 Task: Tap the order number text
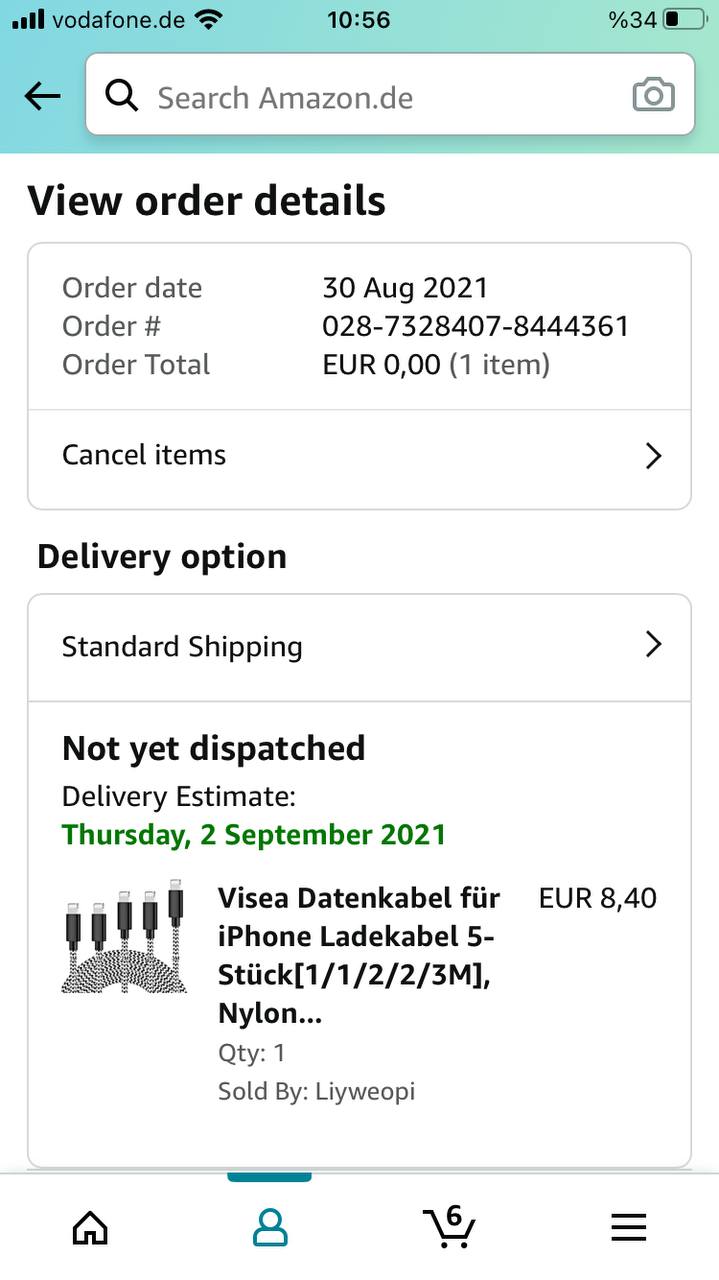tap(475, 326)
